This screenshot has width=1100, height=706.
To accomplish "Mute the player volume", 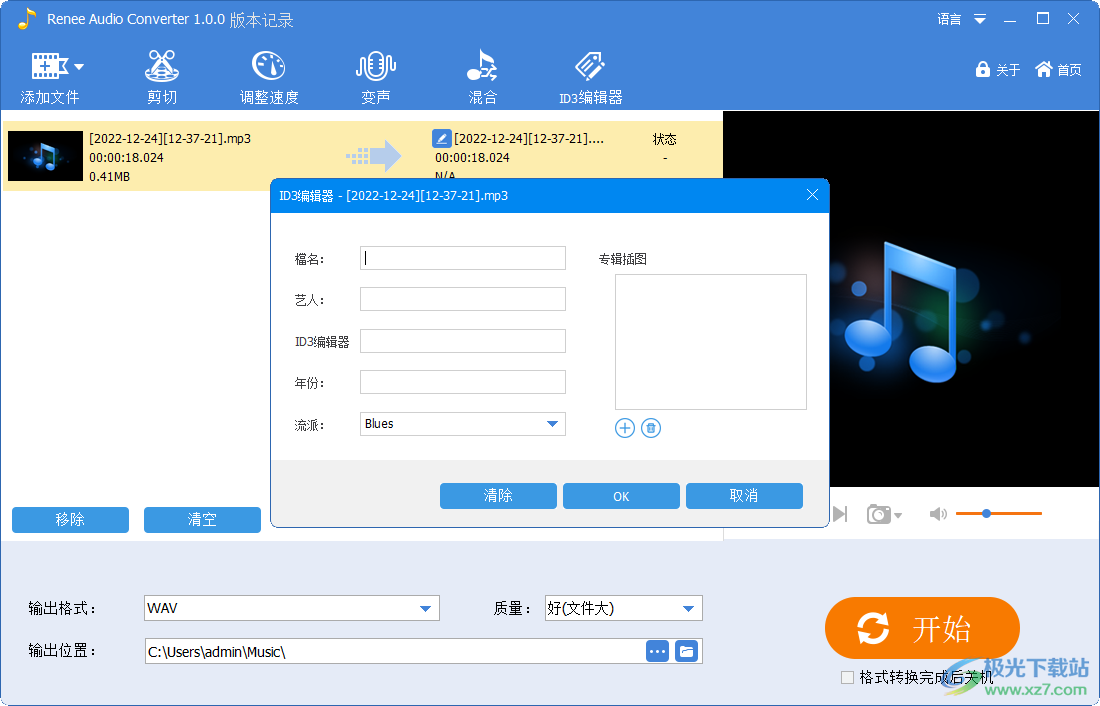I will click(938, 513).
